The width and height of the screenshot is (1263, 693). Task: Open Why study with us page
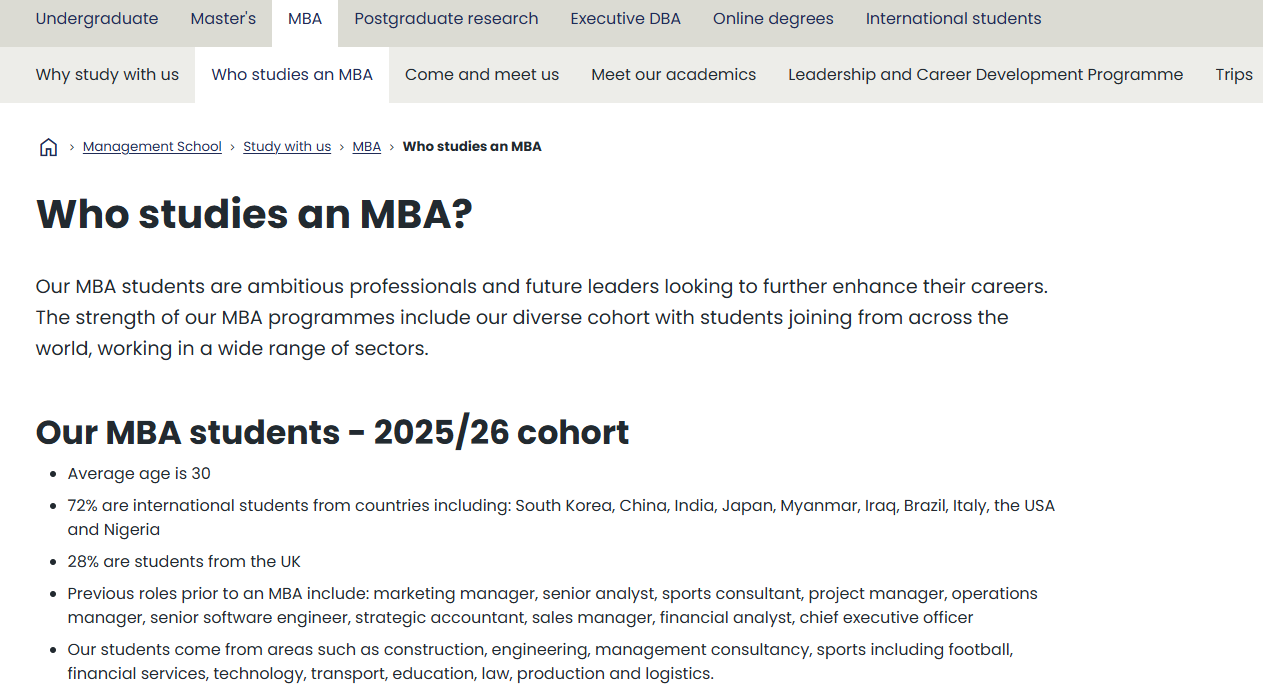point(107,75)
